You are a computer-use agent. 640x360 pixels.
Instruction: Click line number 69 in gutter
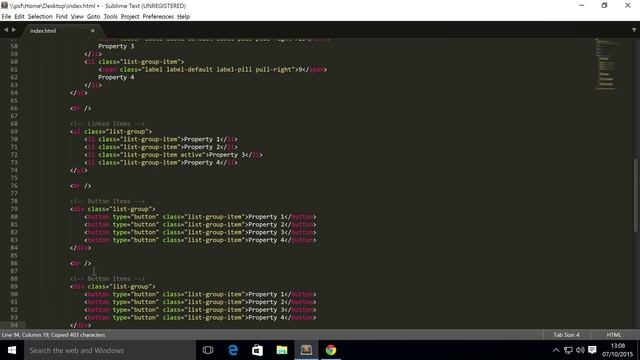click(x=14, y=131)
